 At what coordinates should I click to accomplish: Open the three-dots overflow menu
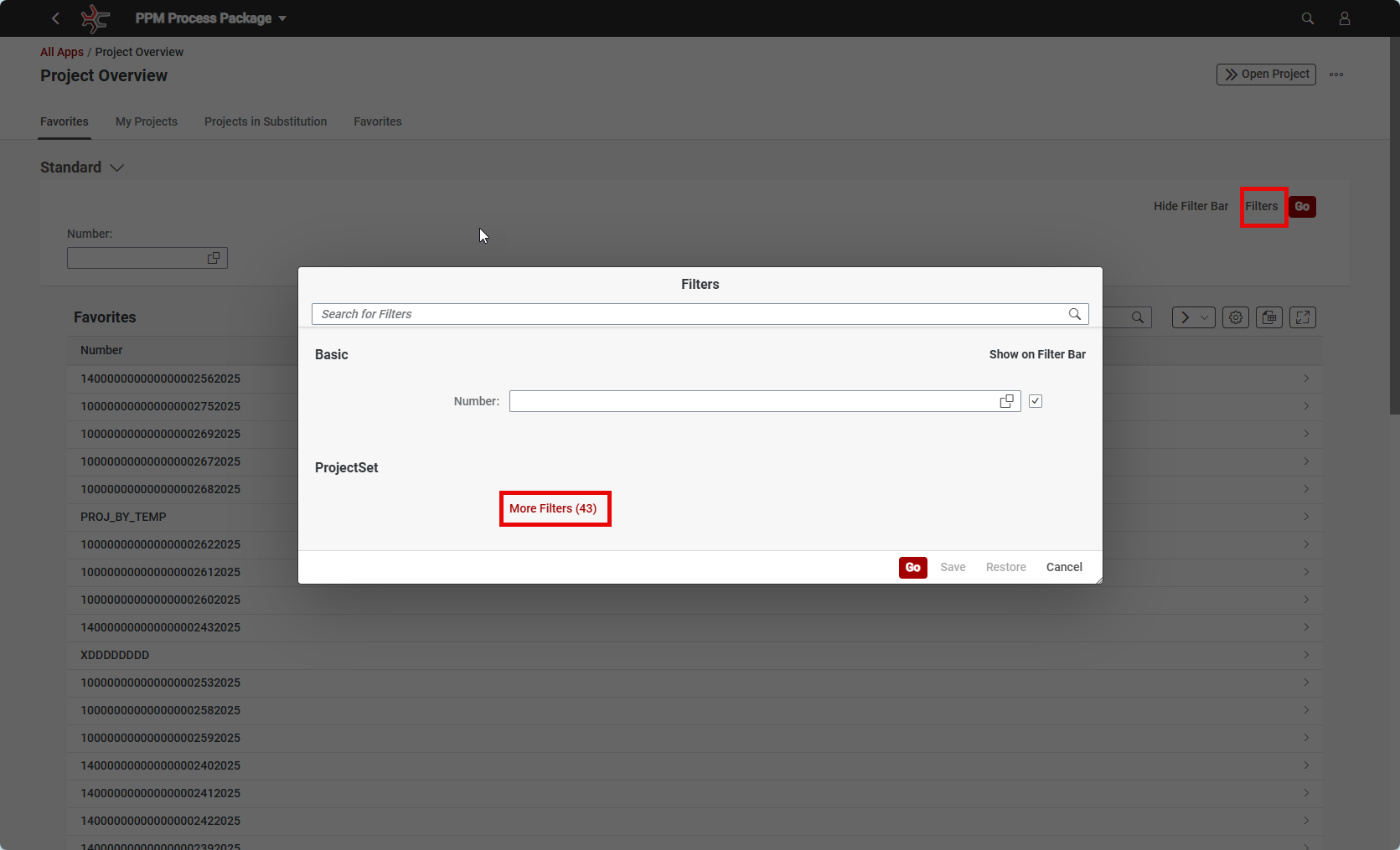1336,75
